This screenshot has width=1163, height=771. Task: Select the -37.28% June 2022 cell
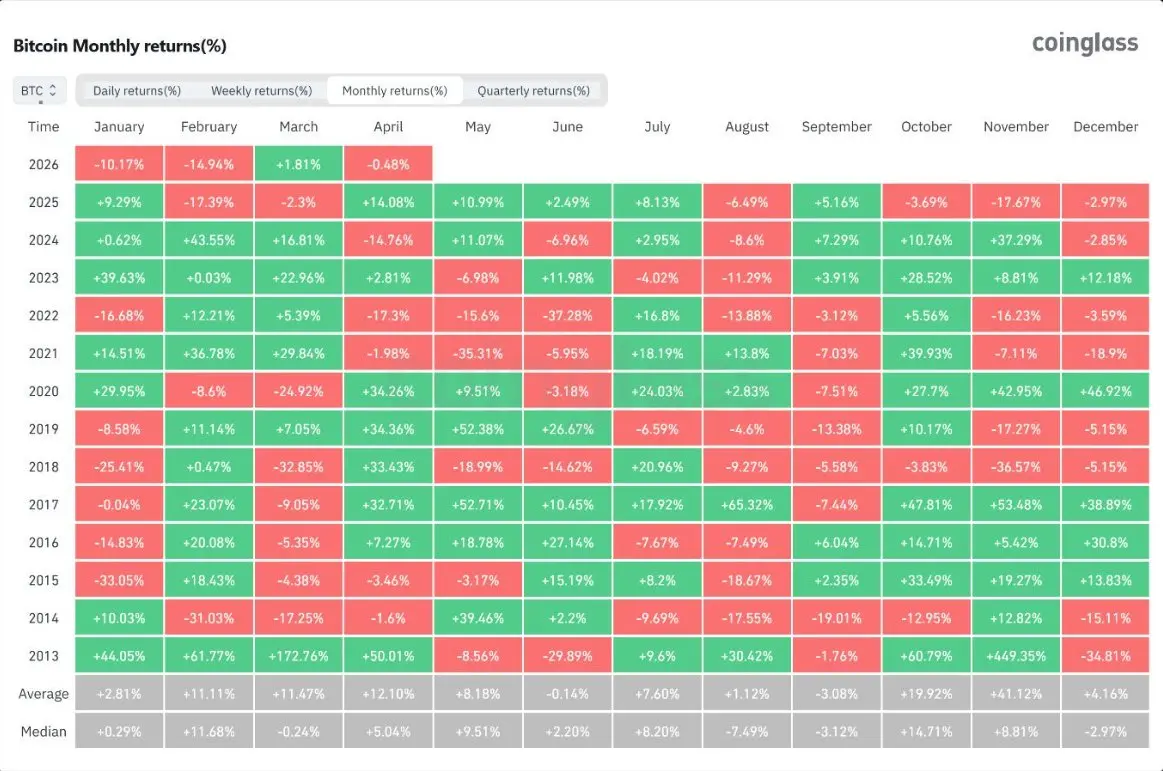click(x=567, y=316)
